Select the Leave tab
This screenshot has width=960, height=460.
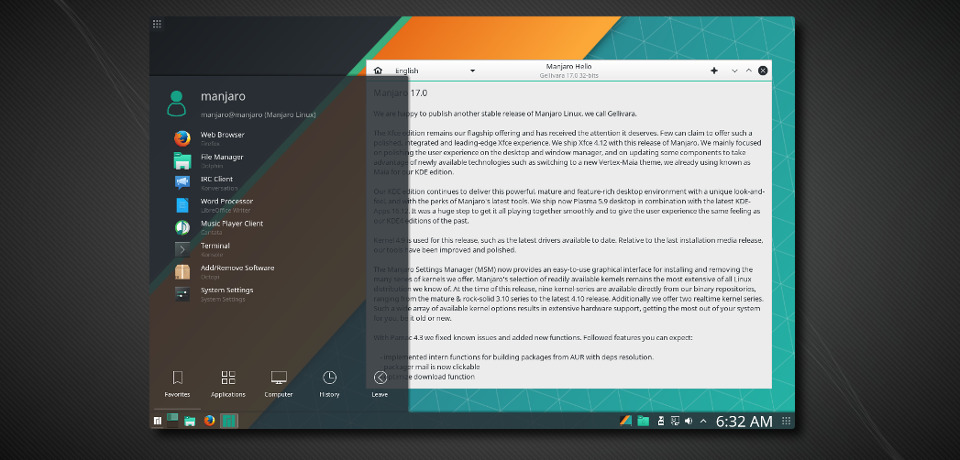click(x=380, y=383)
